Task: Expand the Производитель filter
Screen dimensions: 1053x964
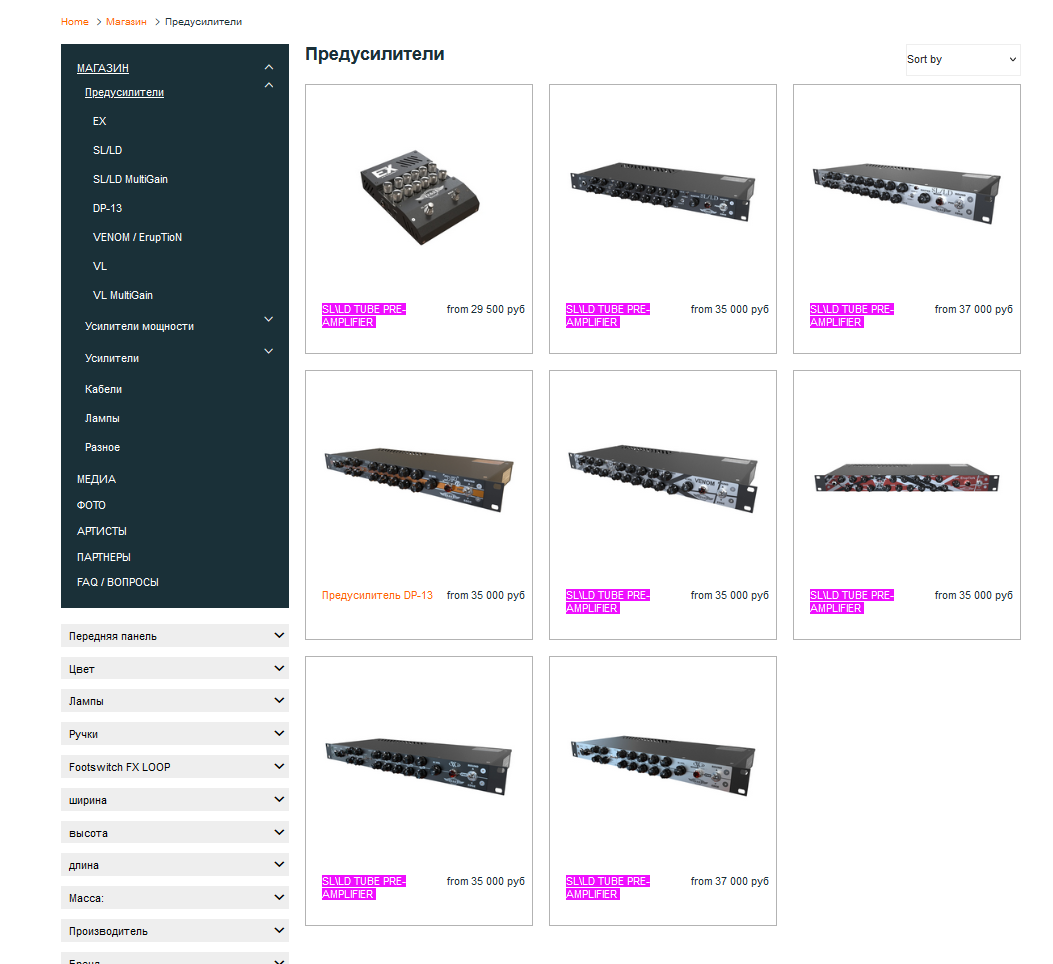Action: pos(175,930)
